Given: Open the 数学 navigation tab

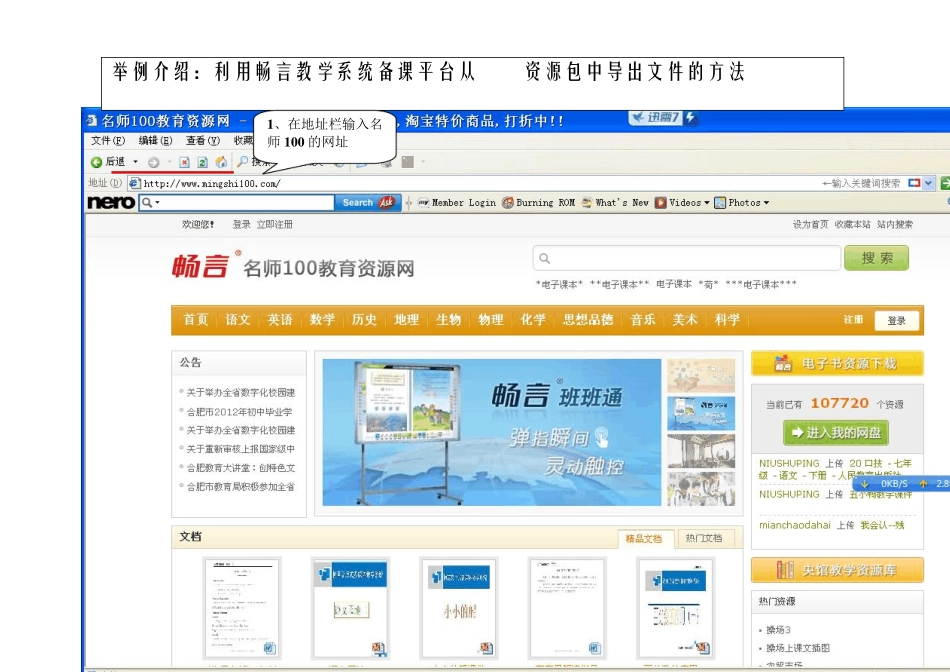Looking at the screenshot, I should point(322,319).
